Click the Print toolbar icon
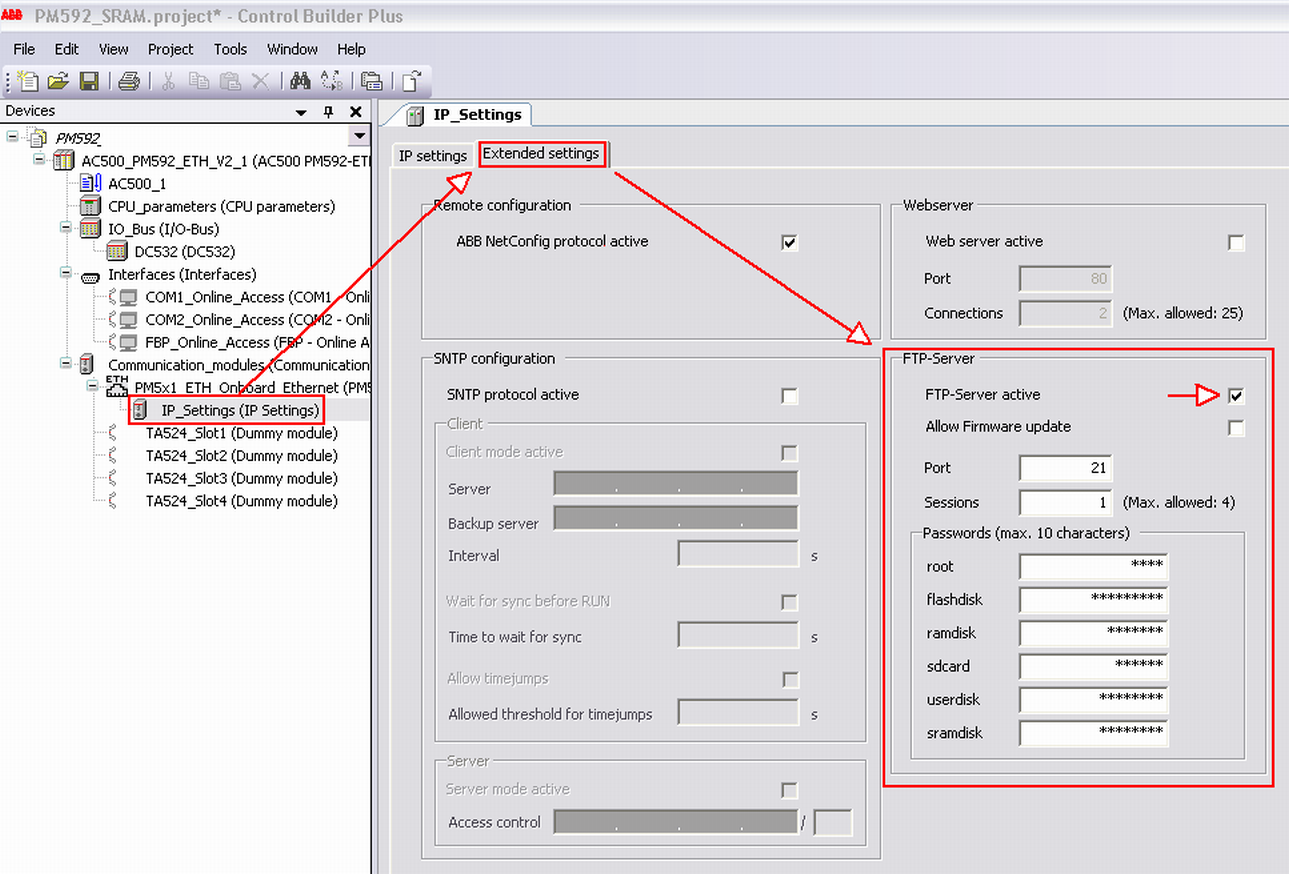Image resolution: width=1289 pixels, height=874 pixels. 128,81
